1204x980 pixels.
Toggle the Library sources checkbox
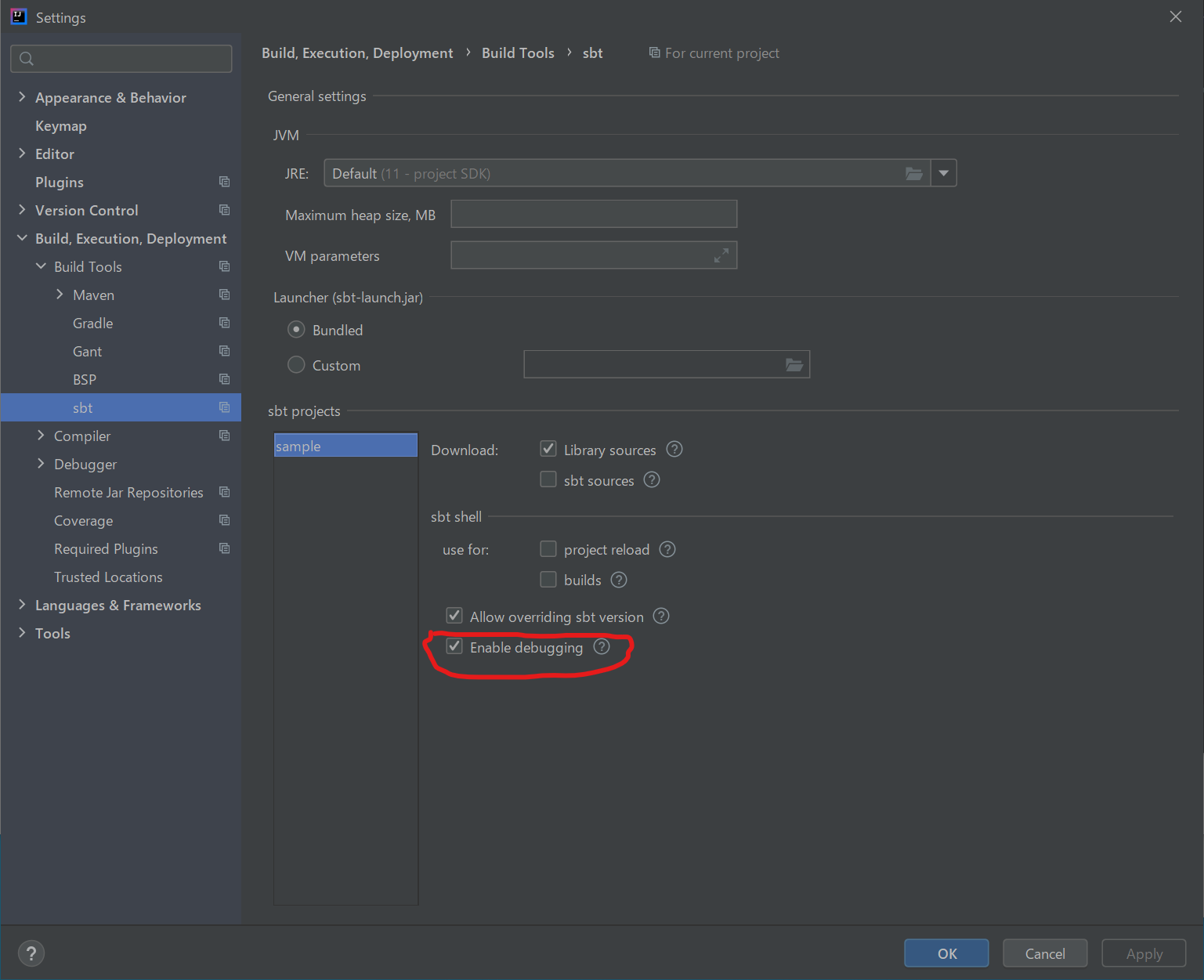[548, 449]
